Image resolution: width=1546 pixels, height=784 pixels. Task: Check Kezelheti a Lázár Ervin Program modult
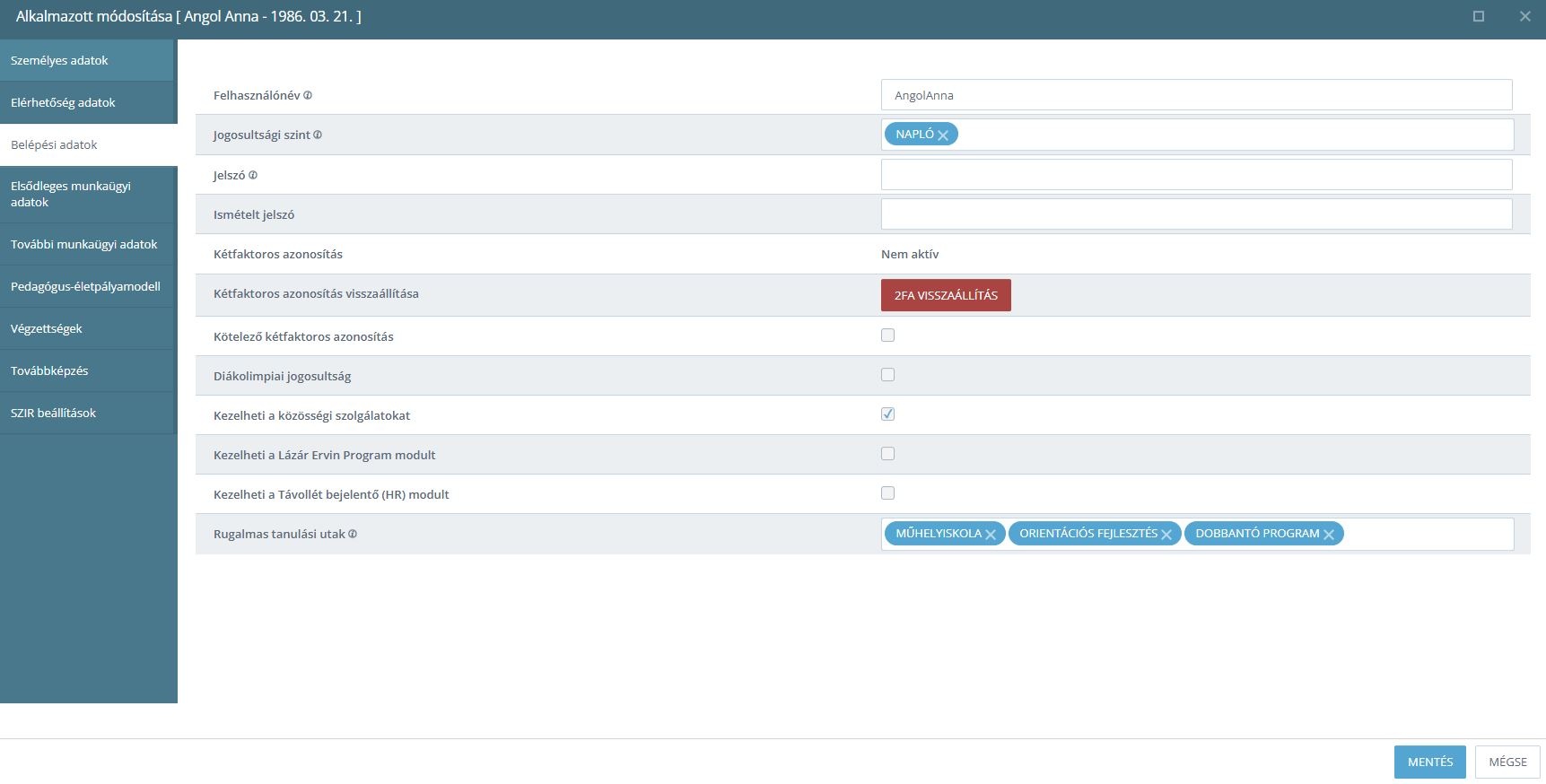click(887, 454)
